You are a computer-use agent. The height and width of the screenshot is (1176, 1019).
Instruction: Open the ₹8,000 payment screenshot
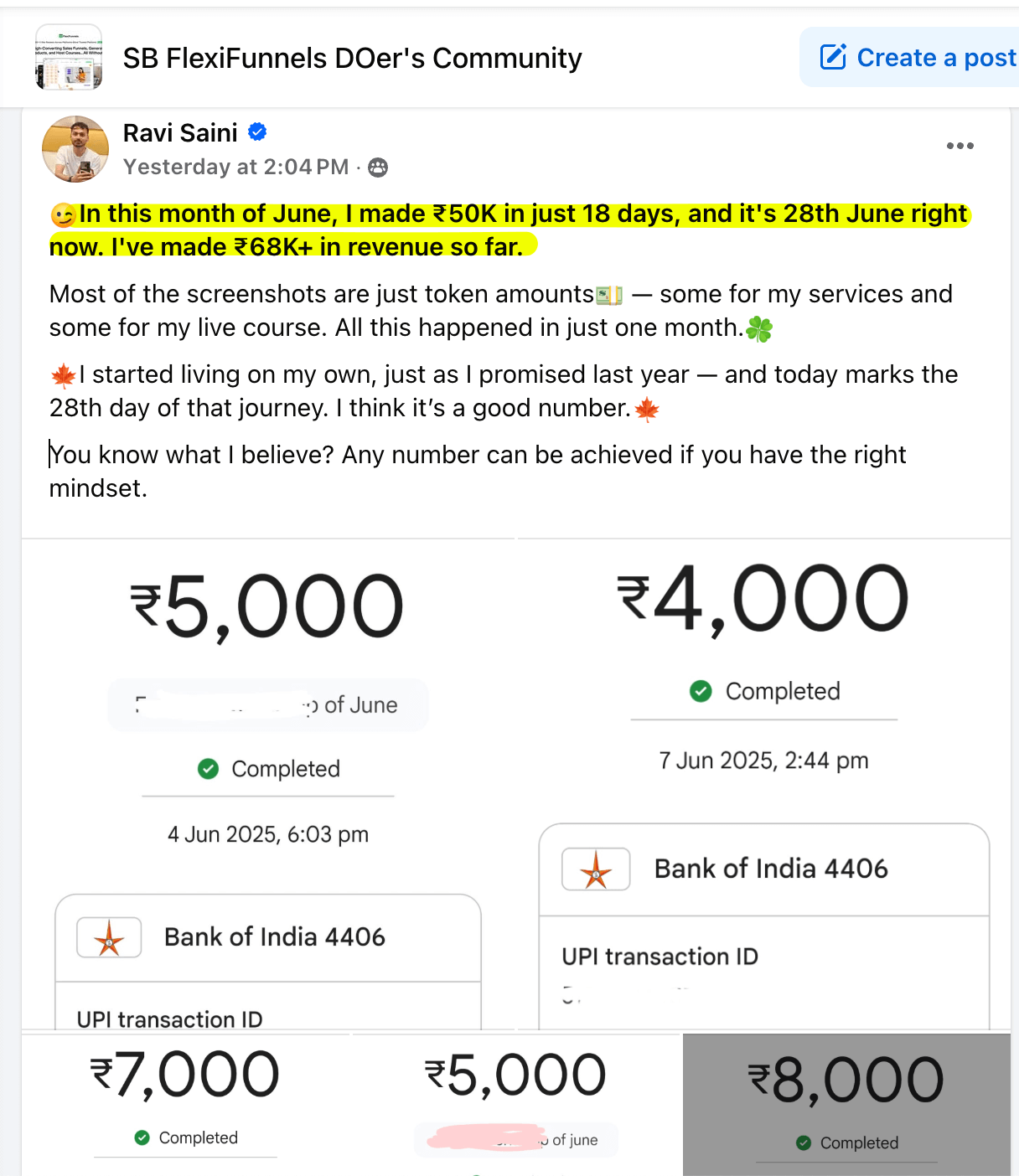click(x=846, y=1104)
